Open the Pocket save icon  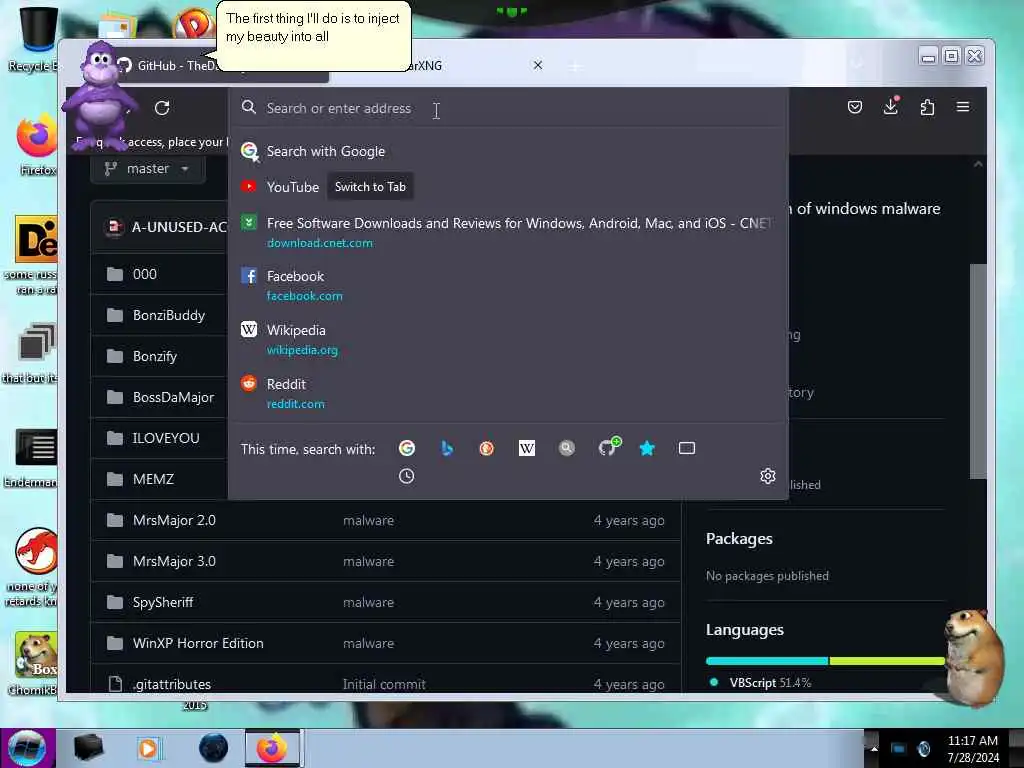click(854, 107)
